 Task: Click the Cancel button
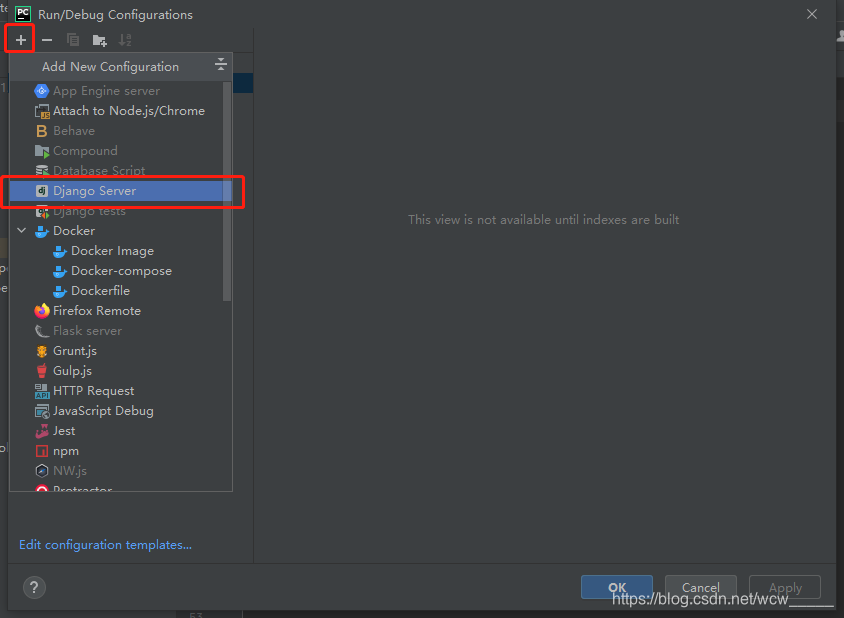click(701, 587)
